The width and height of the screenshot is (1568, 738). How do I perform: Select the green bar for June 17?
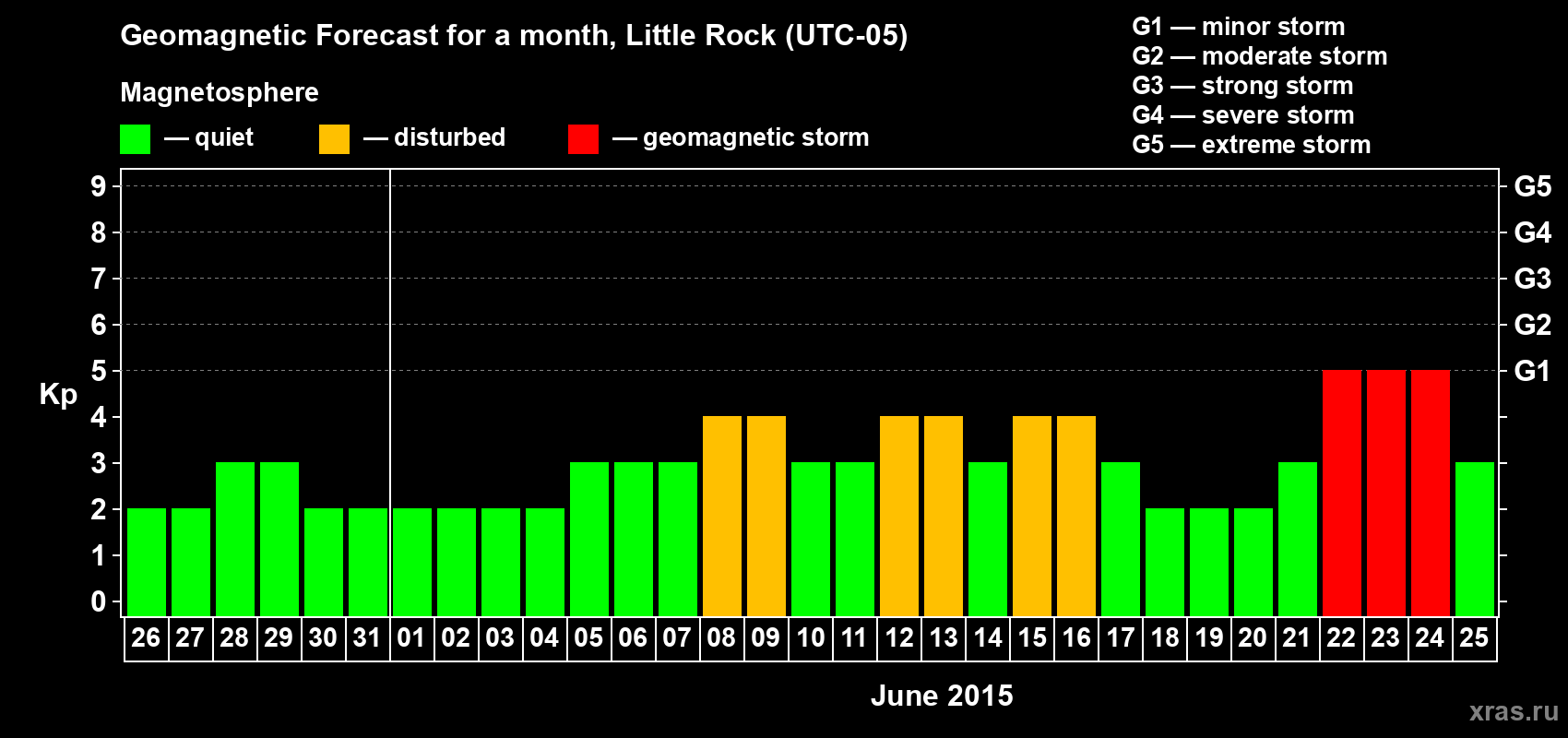(1120, 539)
